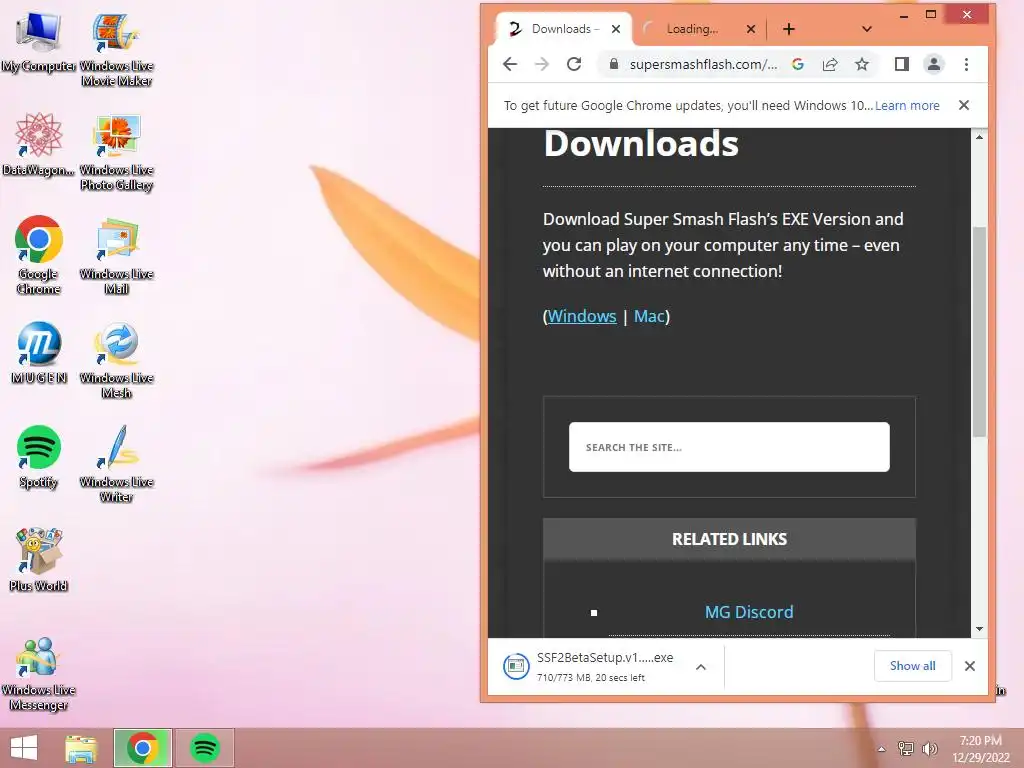Screen dimensions: 1024x768
Task: Click Show all downloads button
Action: 912,666
